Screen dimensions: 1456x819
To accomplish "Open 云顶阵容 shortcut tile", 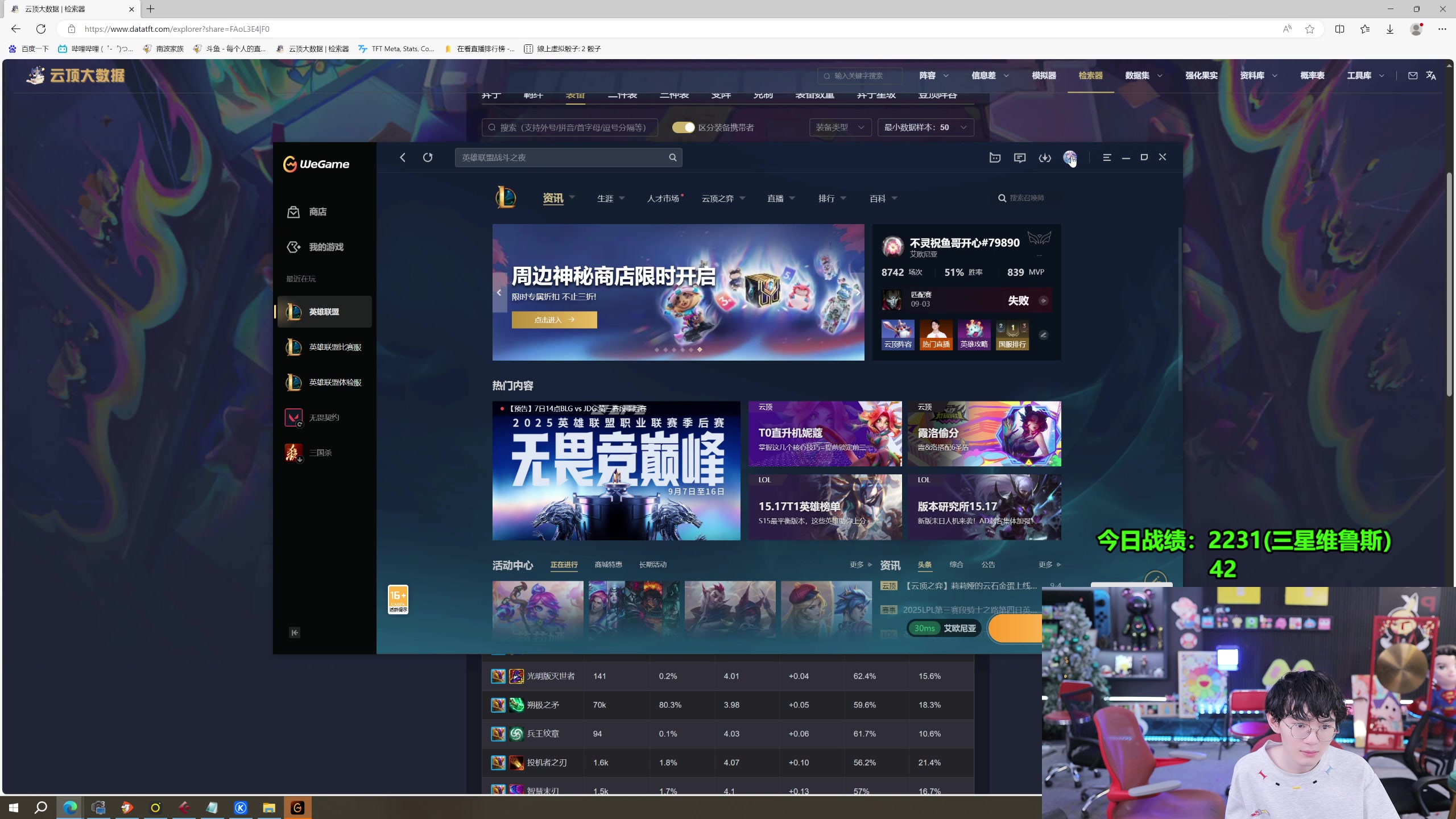I will pos(898,334).
